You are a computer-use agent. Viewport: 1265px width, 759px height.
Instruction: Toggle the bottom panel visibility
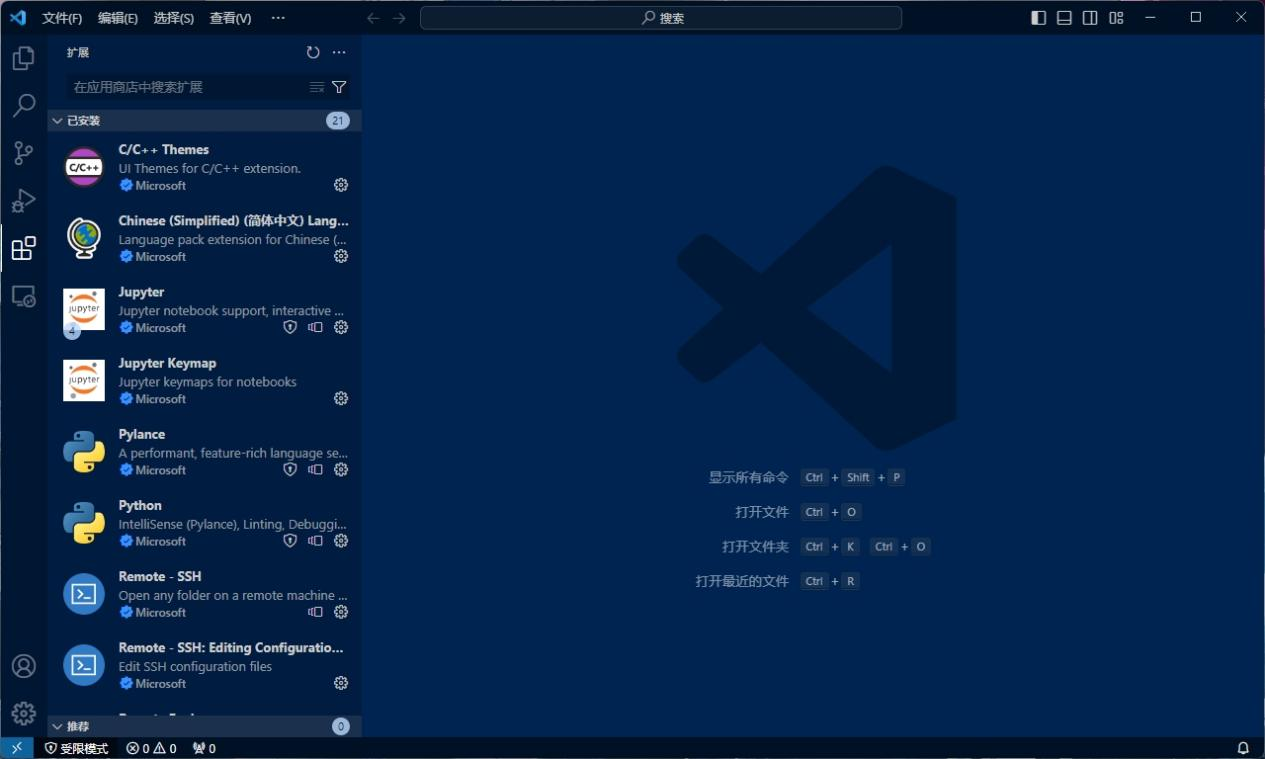coord(1064,18)
